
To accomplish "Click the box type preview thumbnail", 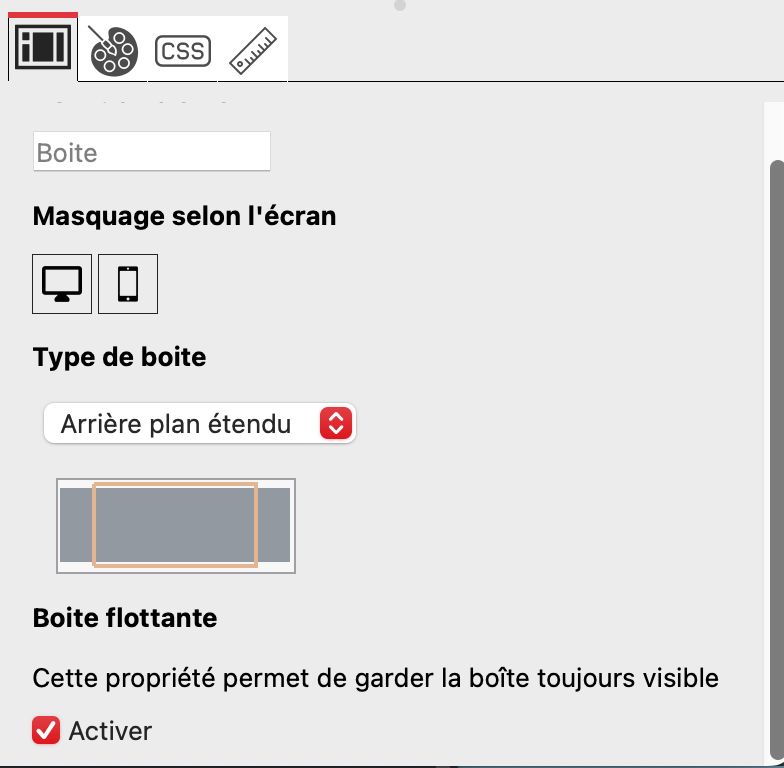I will click(175, 526).
